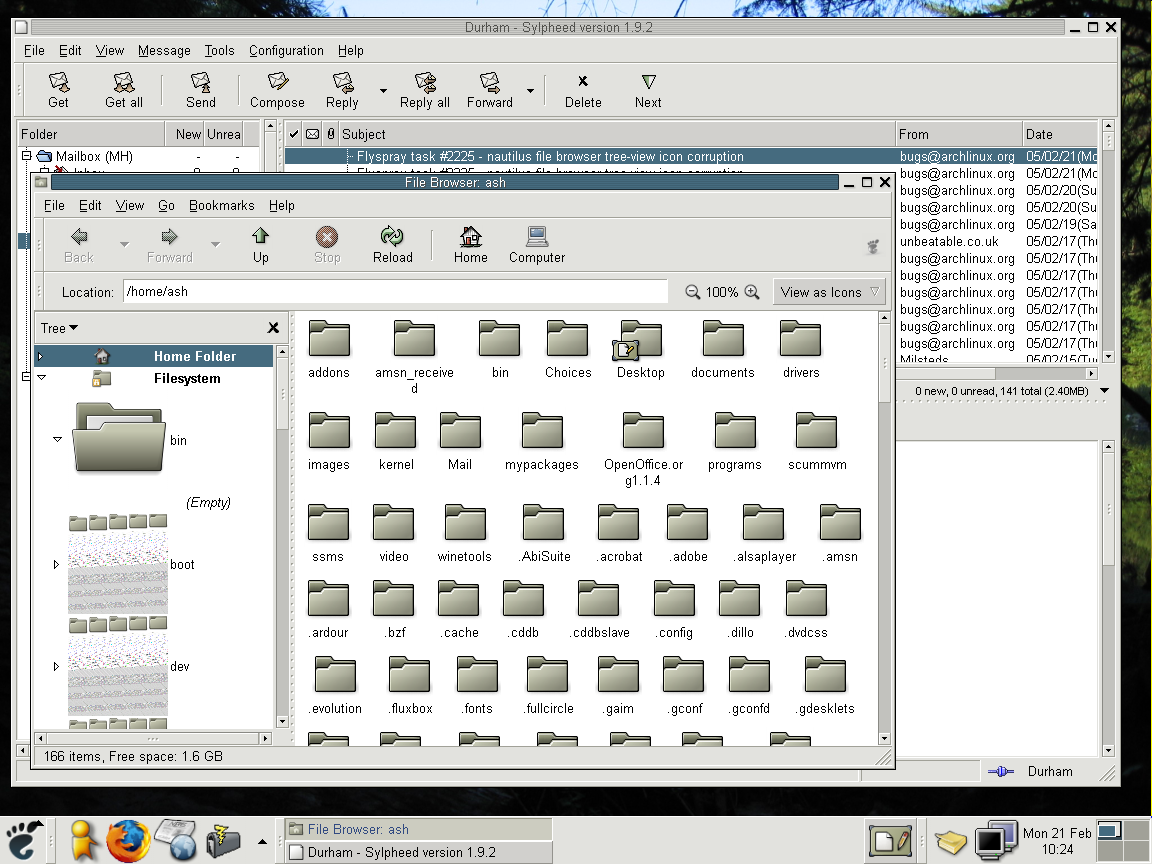Select the documents folder icon

(722, 341)
